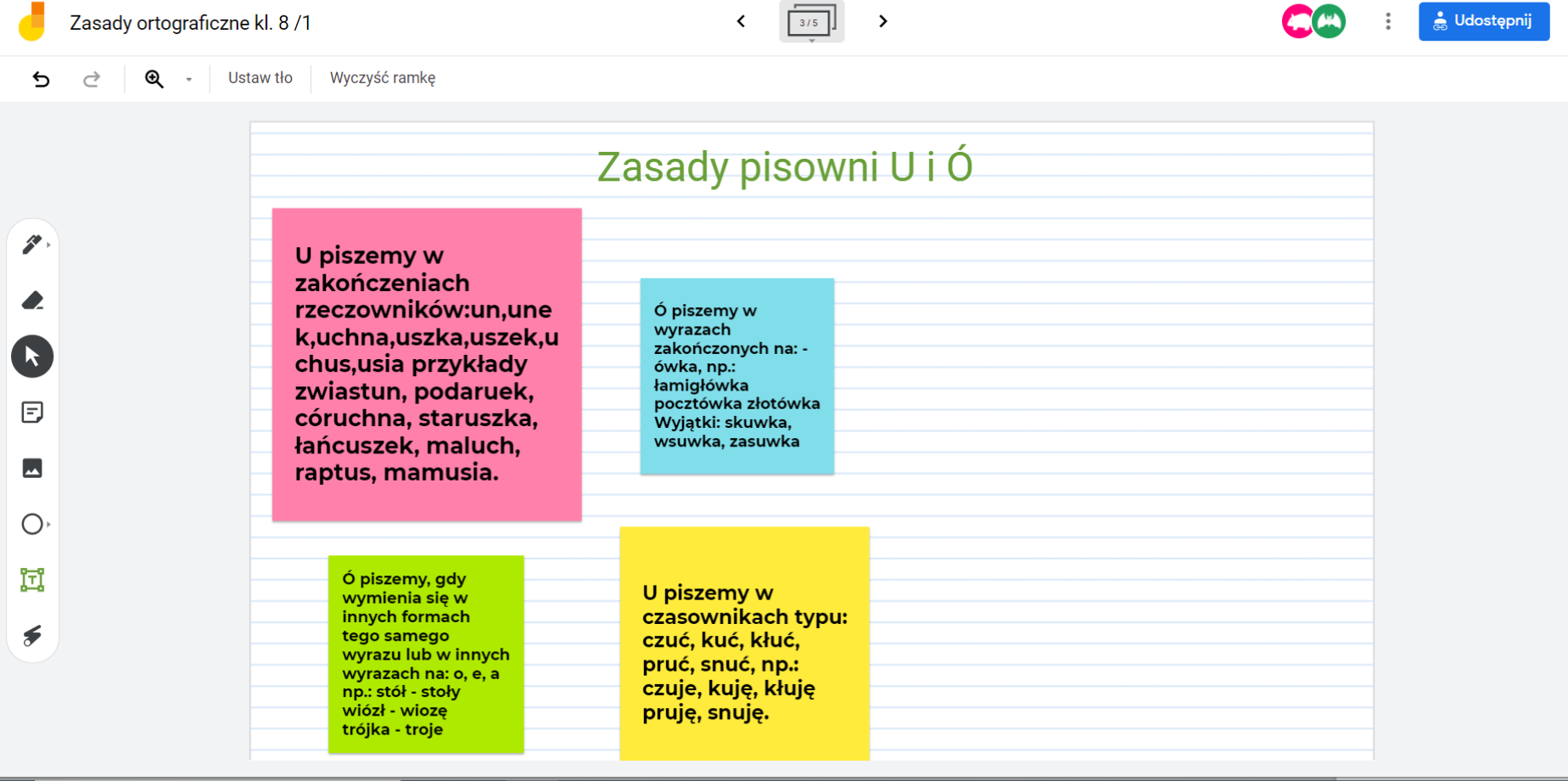The image size is (1568, 781).
Task: Redo the last undone action
Action: pyautogui.click(x=92, y=79)
